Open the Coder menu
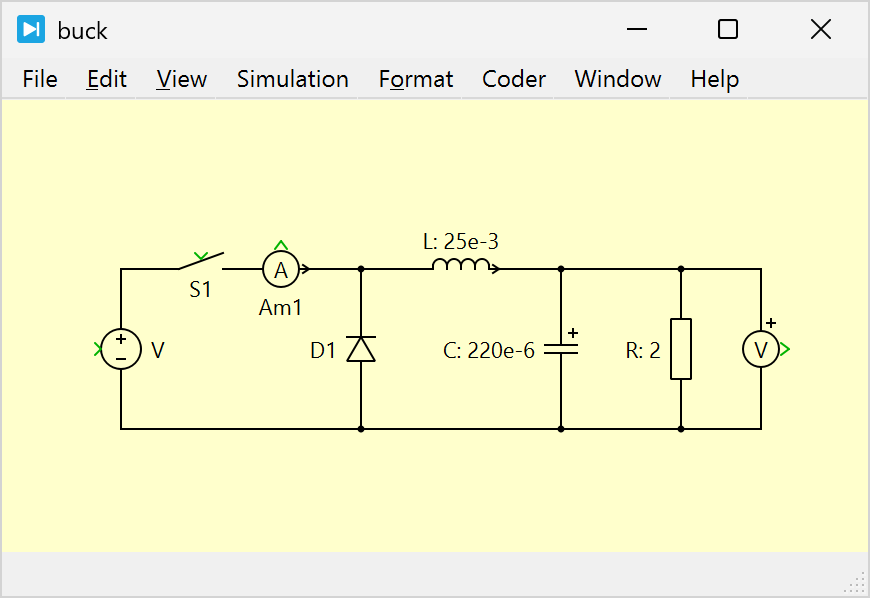Viewport: 870px width, 598px height. [514, 79]
